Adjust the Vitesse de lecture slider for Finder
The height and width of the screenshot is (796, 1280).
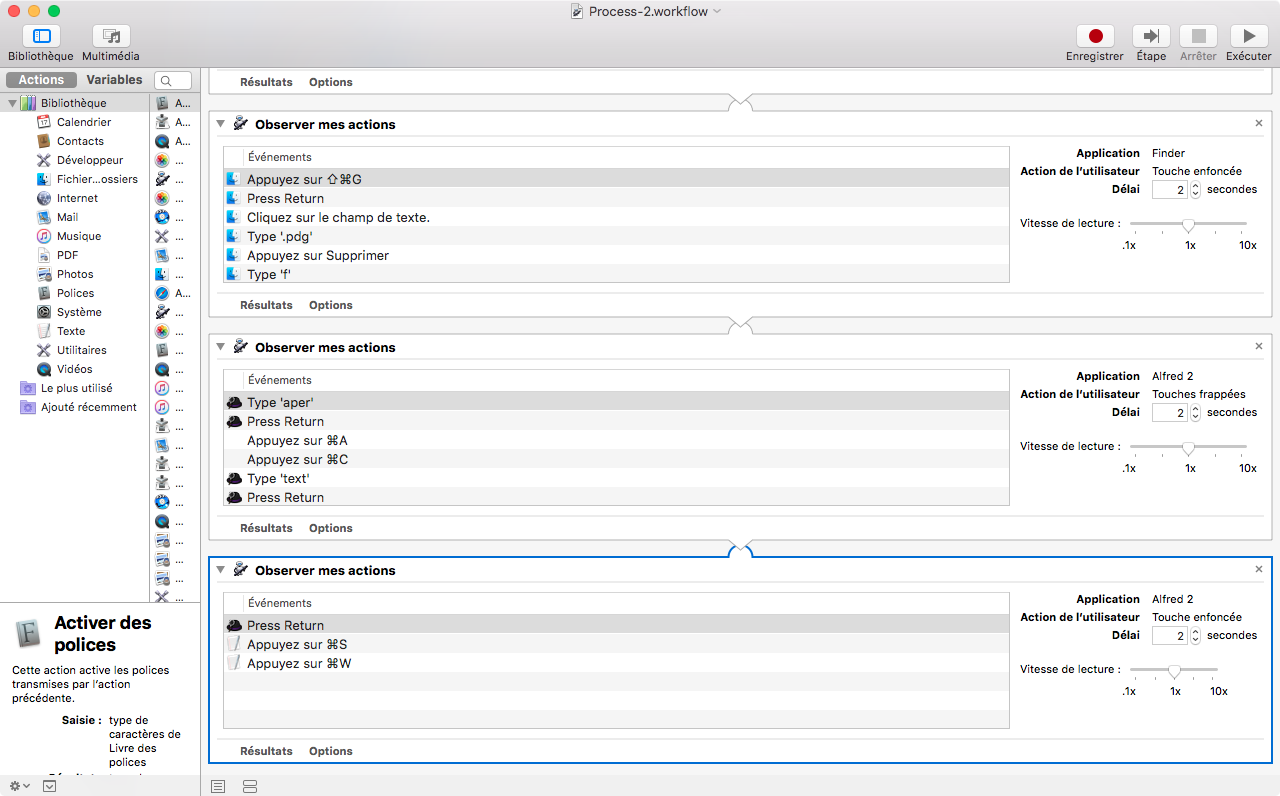(x=1188, y=224)
